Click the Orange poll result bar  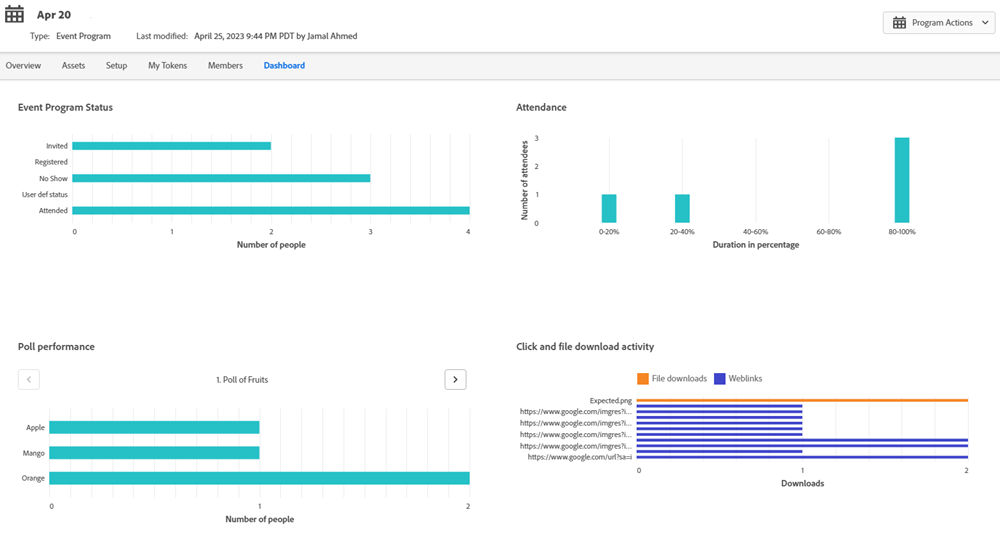260,478
